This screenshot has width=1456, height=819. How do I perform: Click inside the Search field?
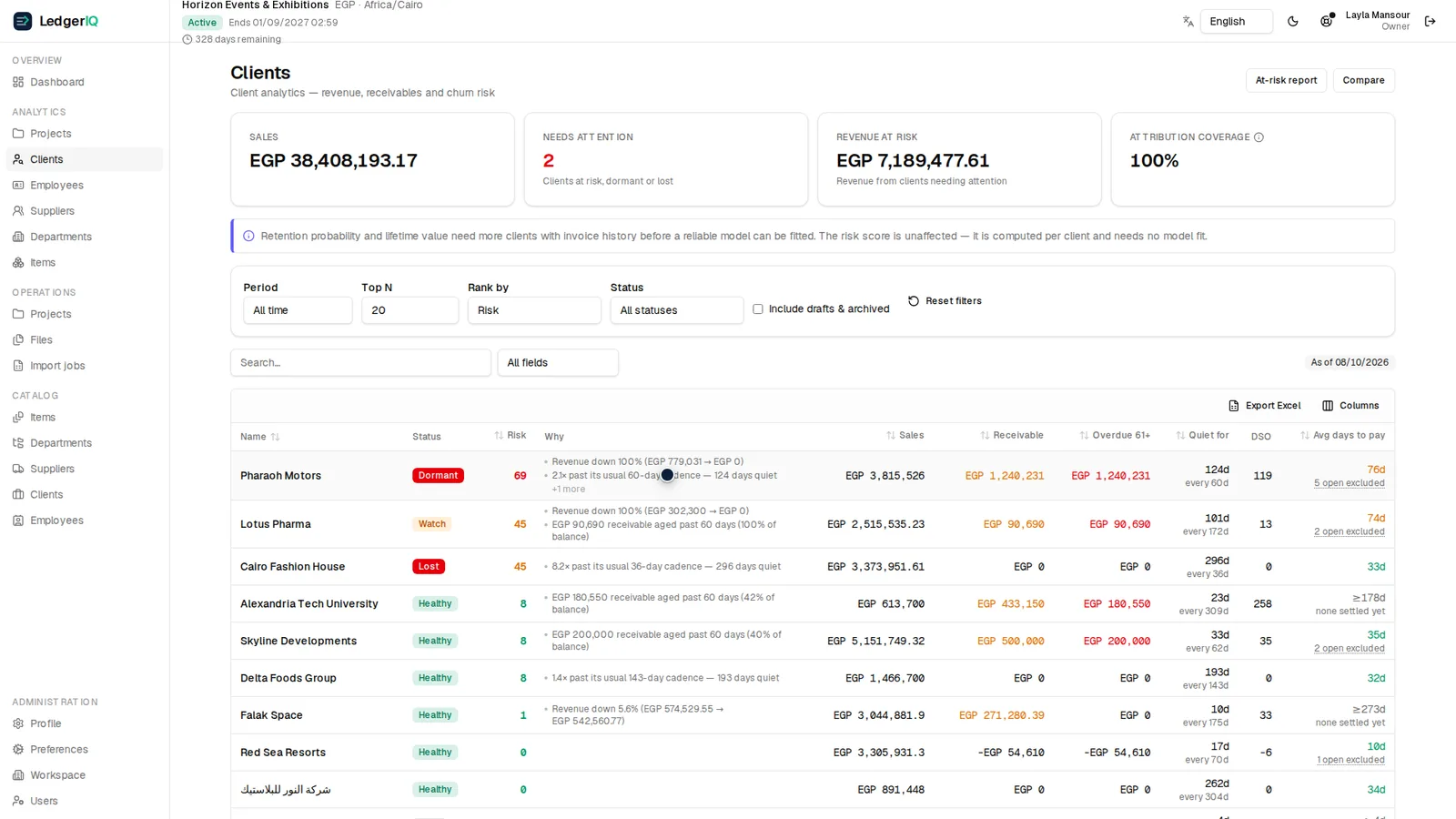360,363
